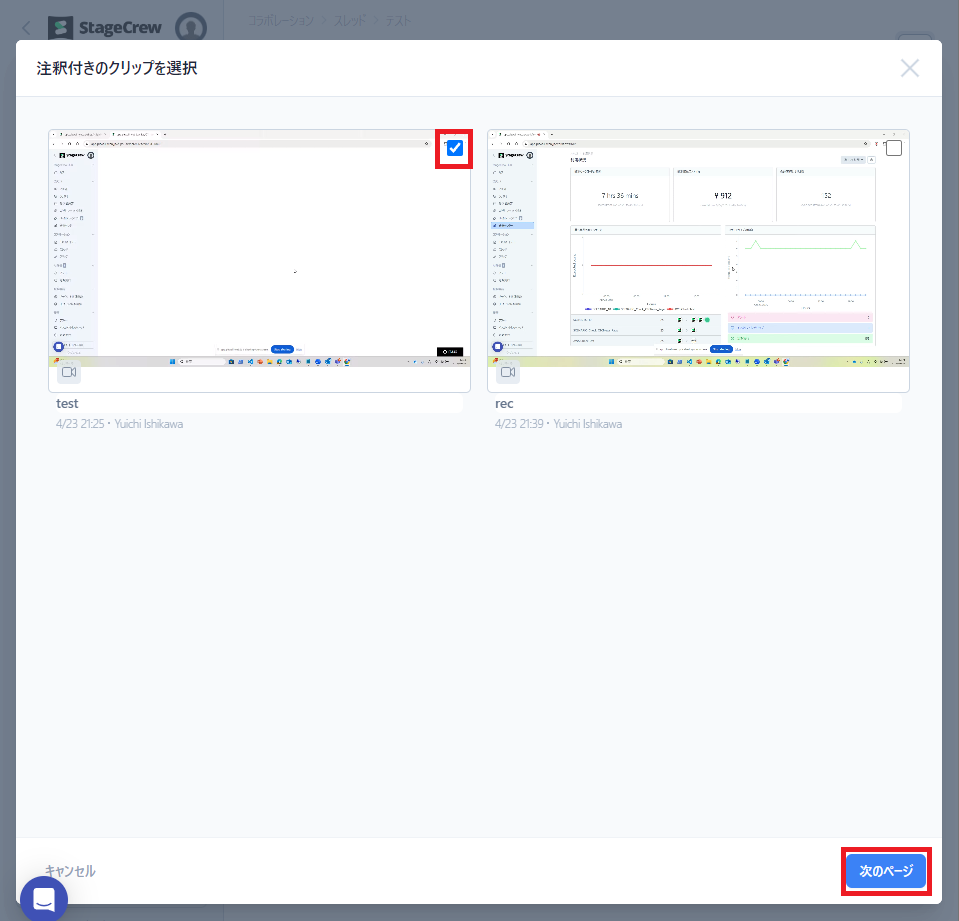Click the test clip title
This screenshot has width=959, height=921.
[68, 404]
